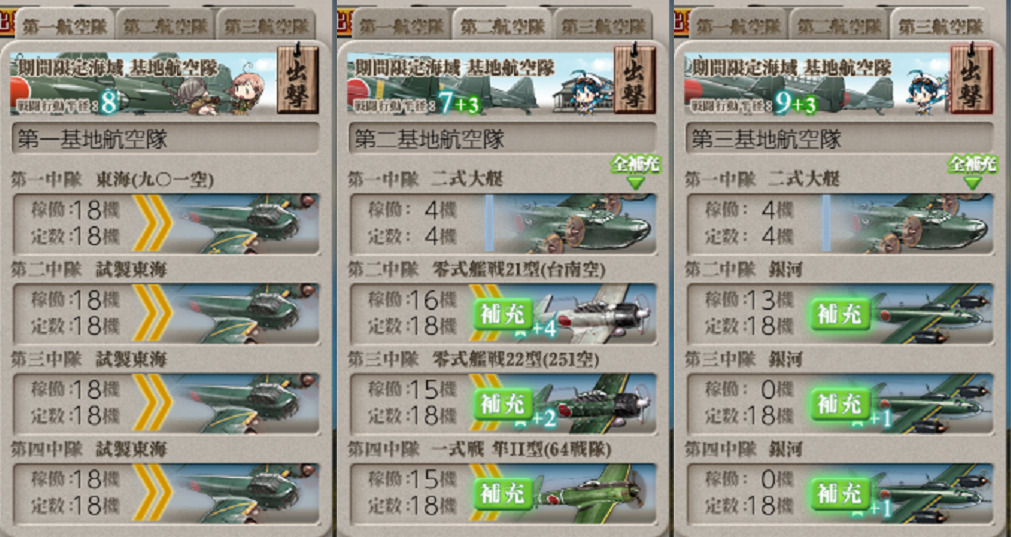Select 二式大艇 in third air base panel
Screen dimensions: 1011x537
click(x=840, y=224)
